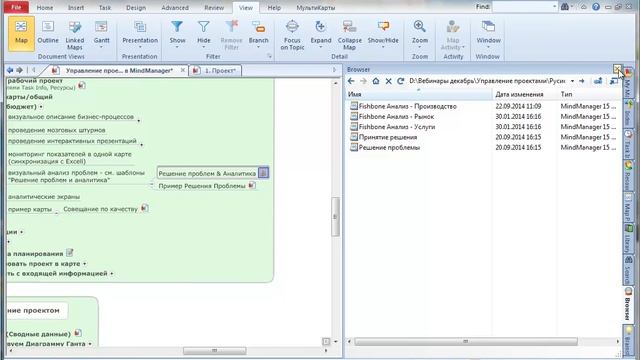Go forward in the Browser pane
This screenshot has height=360, width=640.
pos(363,81)
